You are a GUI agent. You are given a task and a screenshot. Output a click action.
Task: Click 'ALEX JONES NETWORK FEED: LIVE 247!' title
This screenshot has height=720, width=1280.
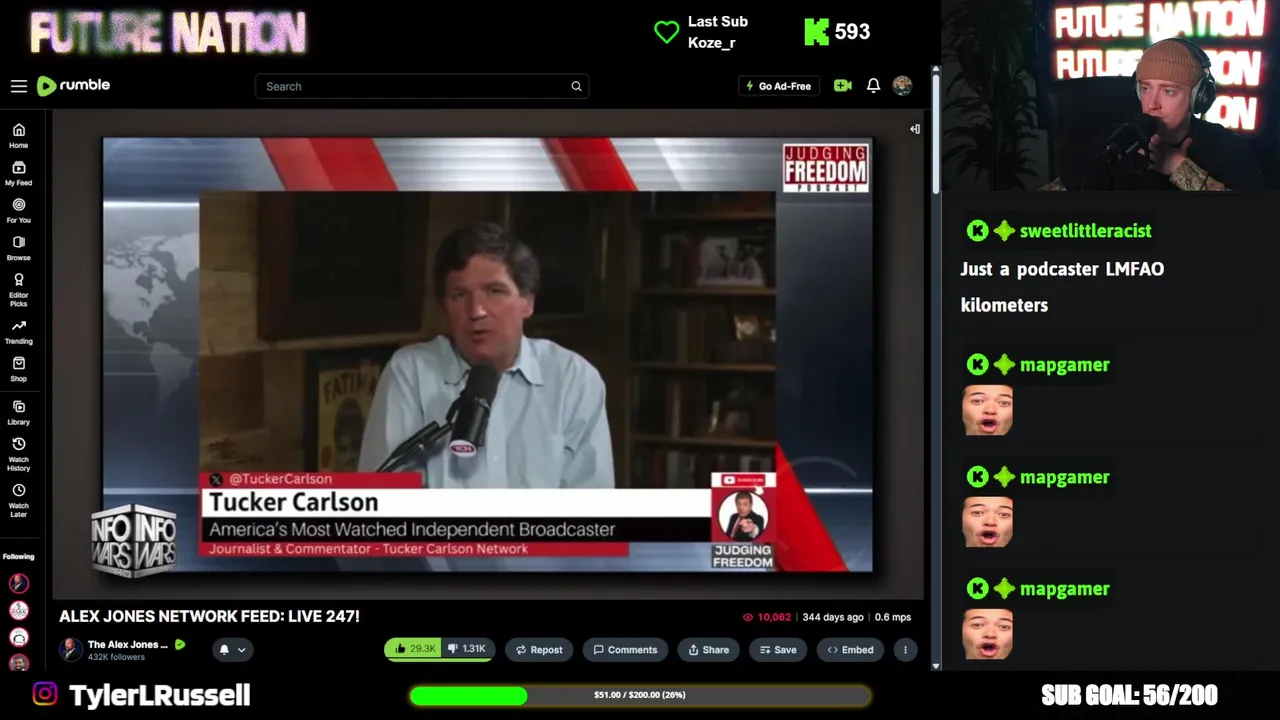pyautogui.click(x=209, y=616)
